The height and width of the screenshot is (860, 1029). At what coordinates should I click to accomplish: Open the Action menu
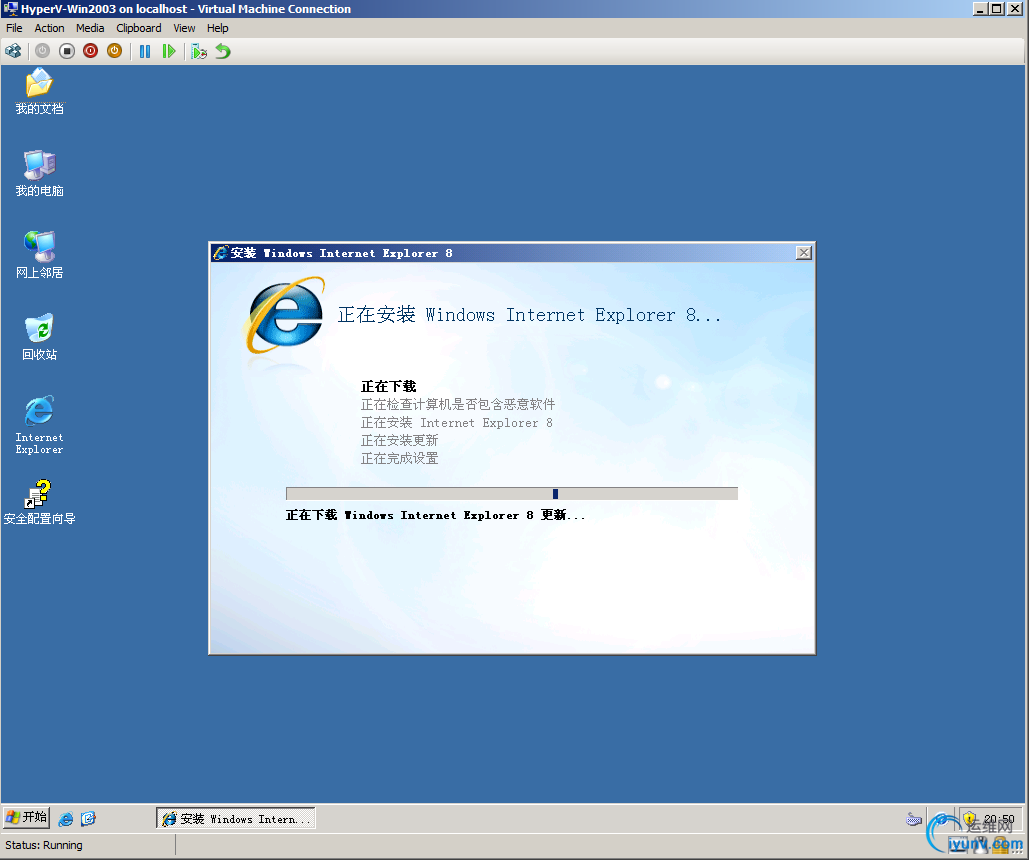[49, 28]
